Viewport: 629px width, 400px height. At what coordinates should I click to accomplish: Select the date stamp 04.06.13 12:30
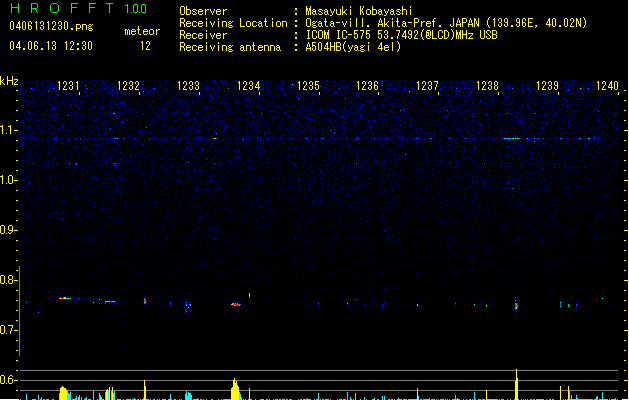tap(51, 46)
